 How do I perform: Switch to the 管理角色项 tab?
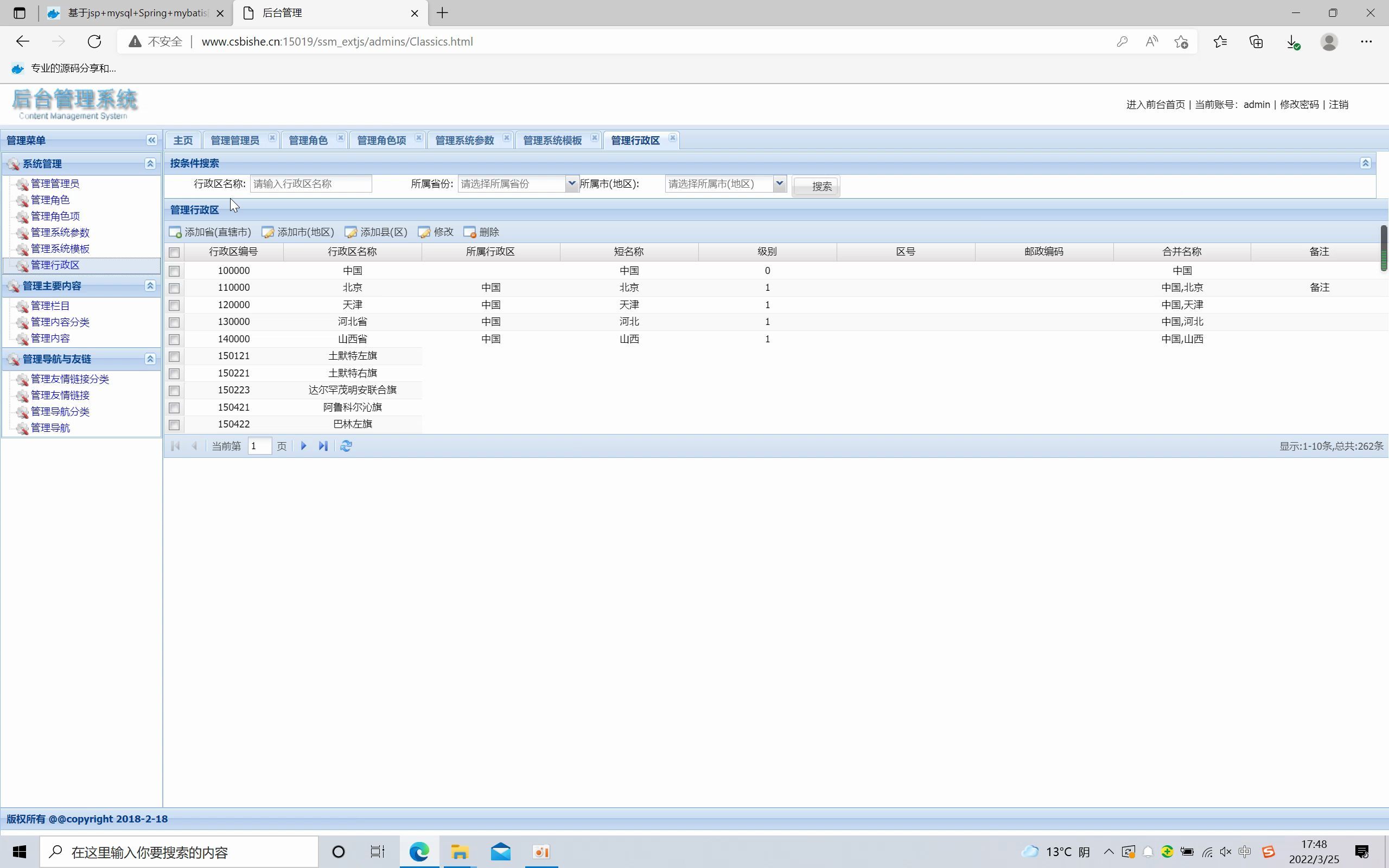tap(381, 140)
